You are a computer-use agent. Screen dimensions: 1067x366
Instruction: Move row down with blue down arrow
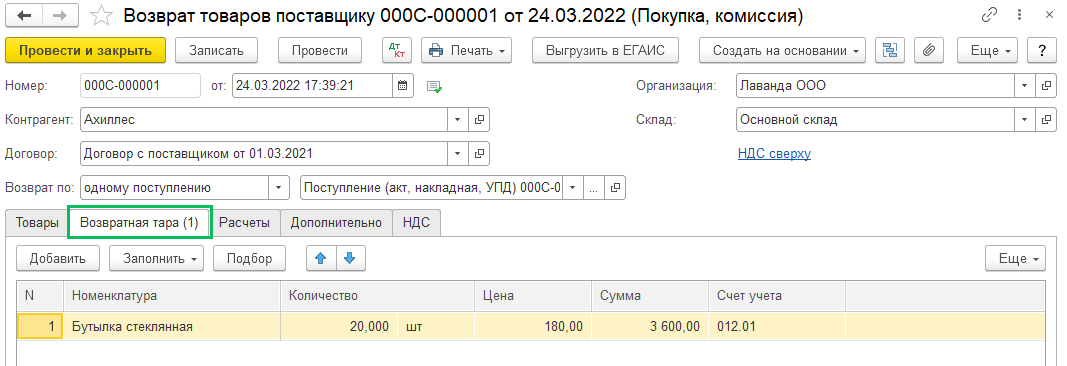(x=350, y=259)
